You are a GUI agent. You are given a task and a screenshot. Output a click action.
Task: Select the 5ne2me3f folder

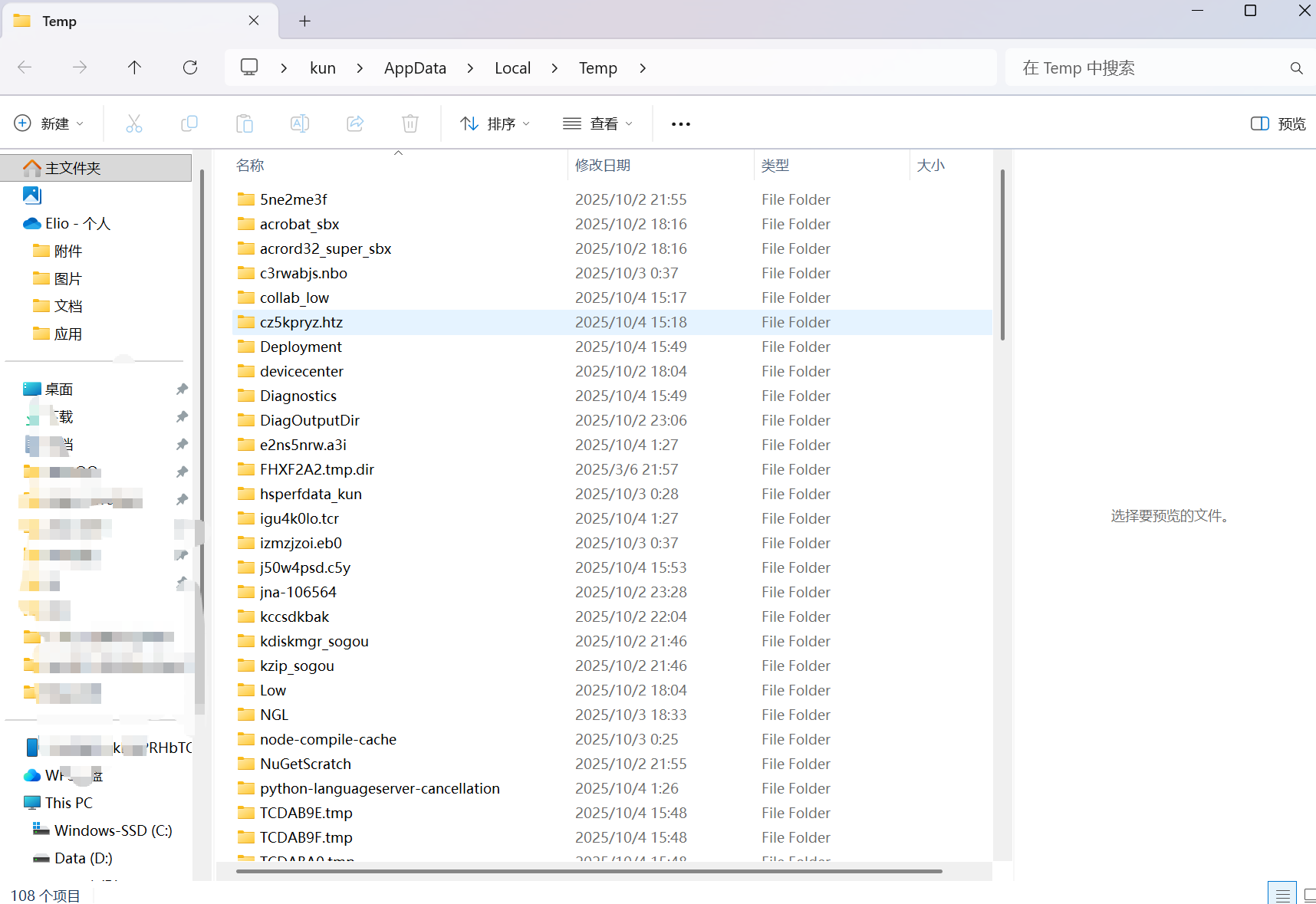612,199
